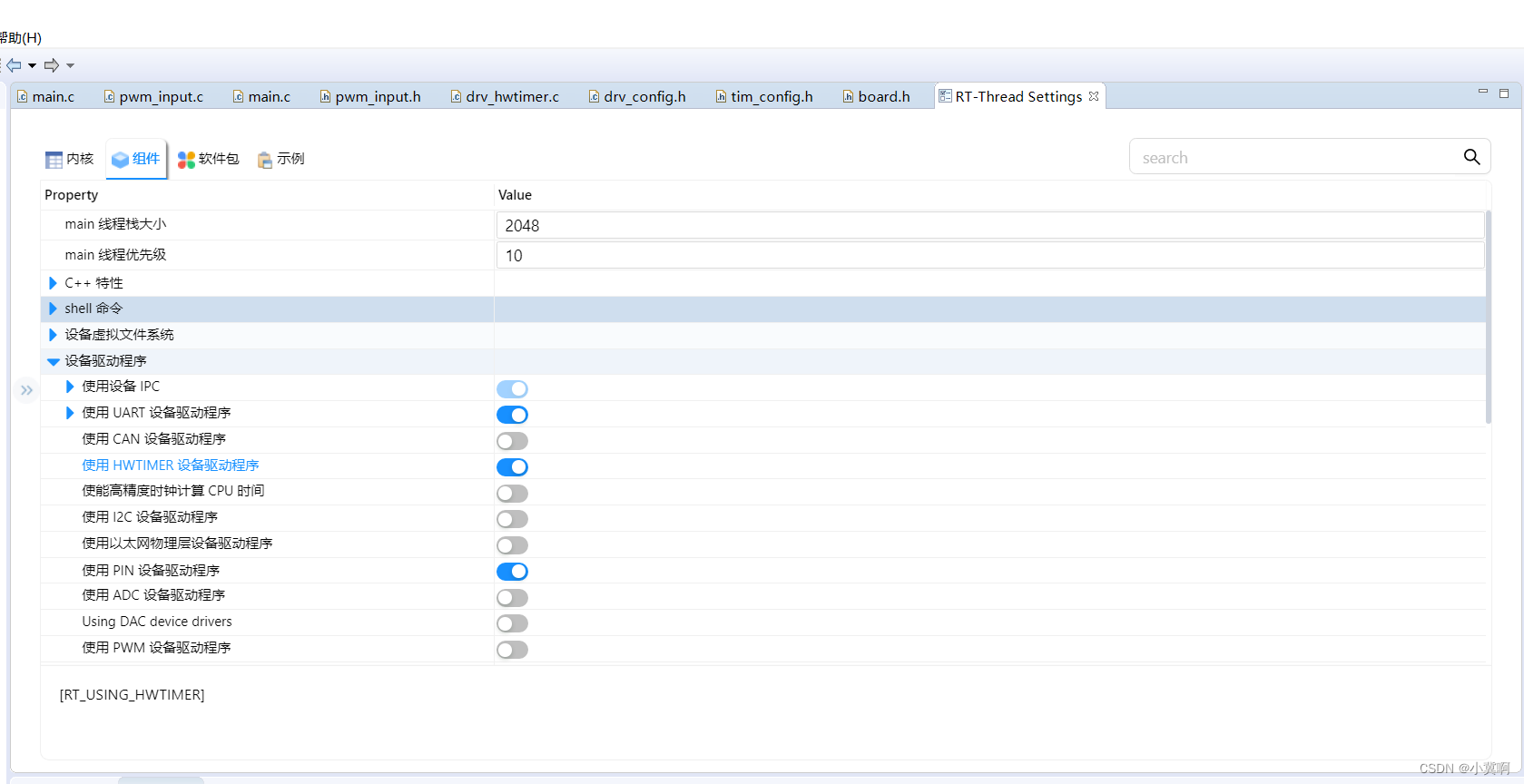Screen dimensions: 1524x784
Task: Expand the left side panel chevron
Action: pos(26,390)
